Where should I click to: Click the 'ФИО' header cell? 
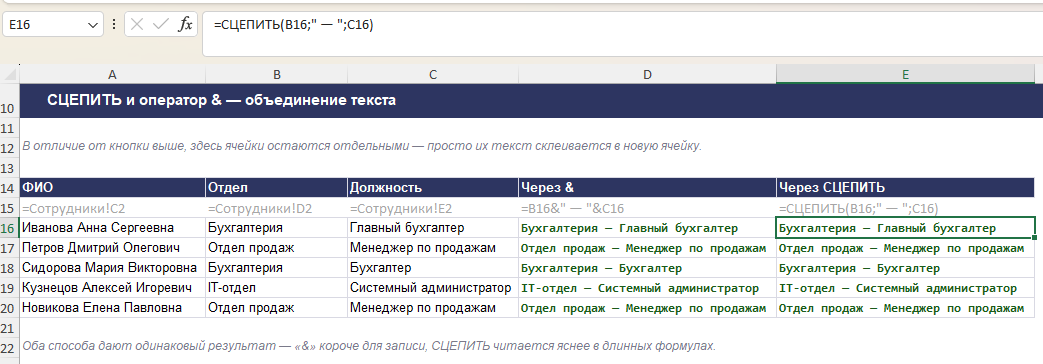click(x=112, y=188)
